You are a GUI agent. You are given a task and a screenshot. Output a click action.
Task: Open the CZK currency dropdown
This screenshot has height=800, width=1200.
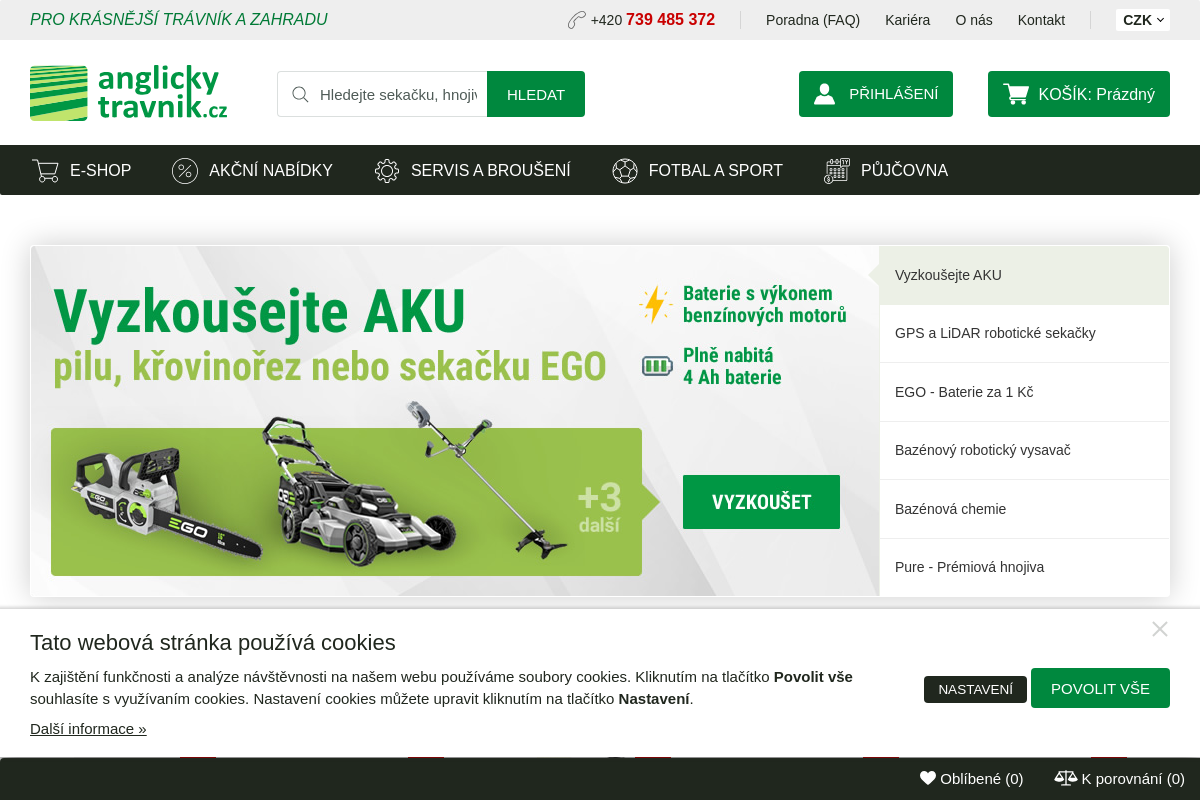tap(1143, 20)
